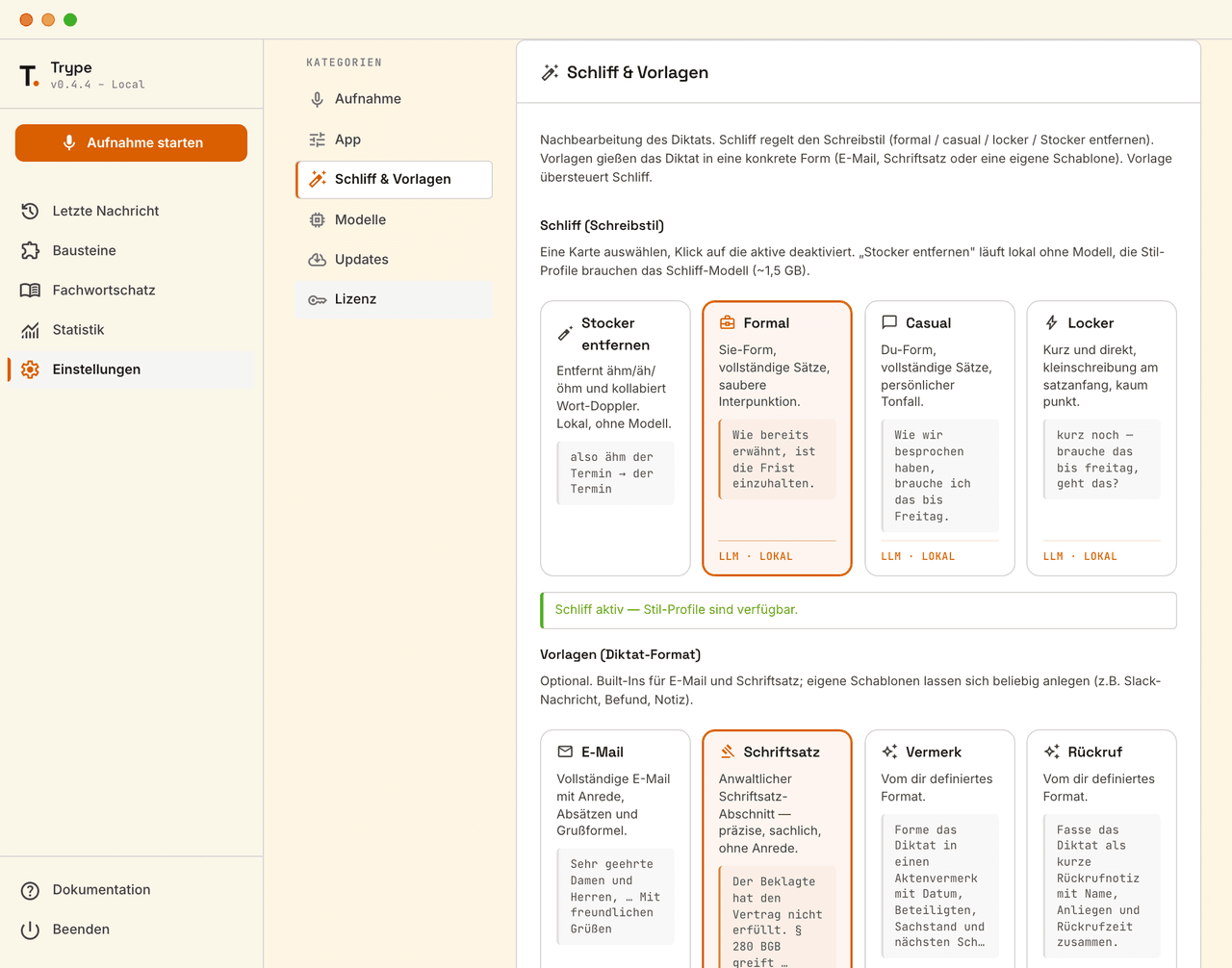Select the microphone icon of the Aufnahme category
This screenshot has height=968, width=1232.
tap(317, 99)
